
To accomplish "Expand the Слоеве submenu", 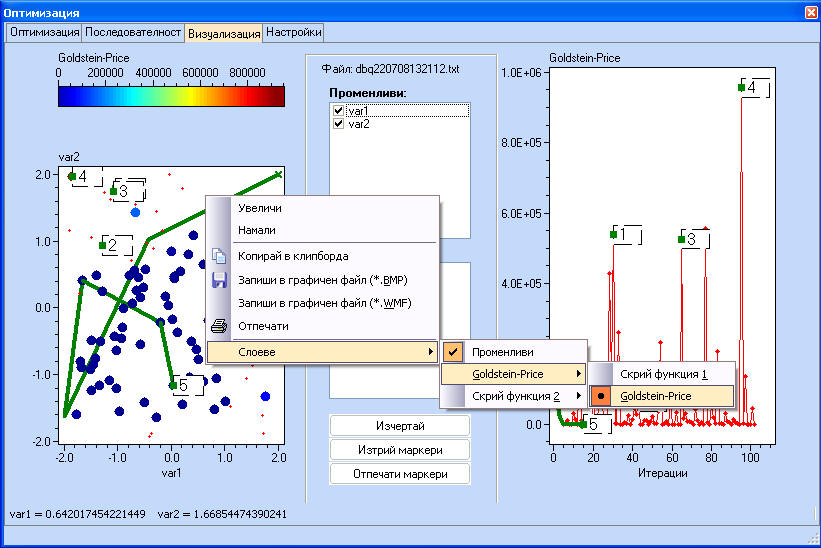I will click(x=322, y=352).
